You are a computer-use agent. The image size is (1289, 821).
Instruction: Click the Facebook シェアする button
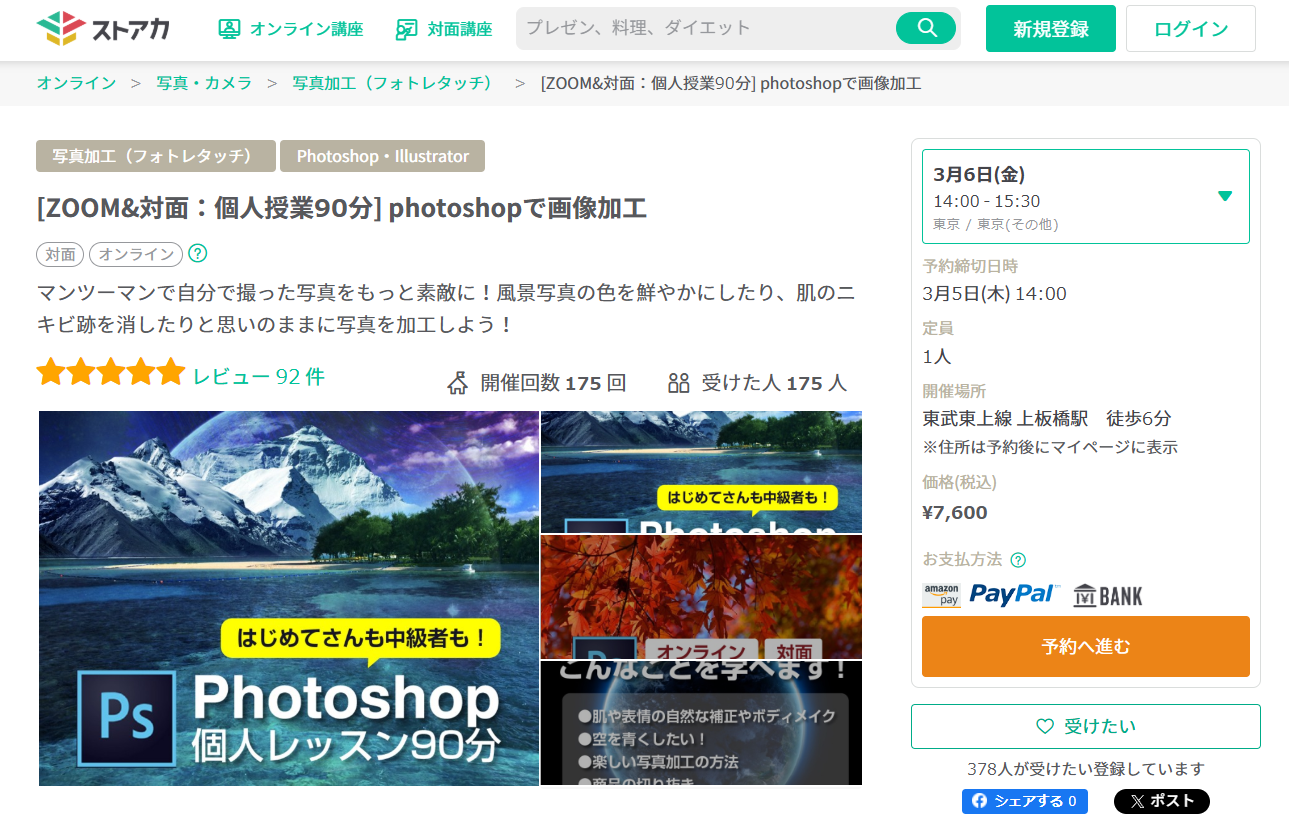(x=1024, y=801)
